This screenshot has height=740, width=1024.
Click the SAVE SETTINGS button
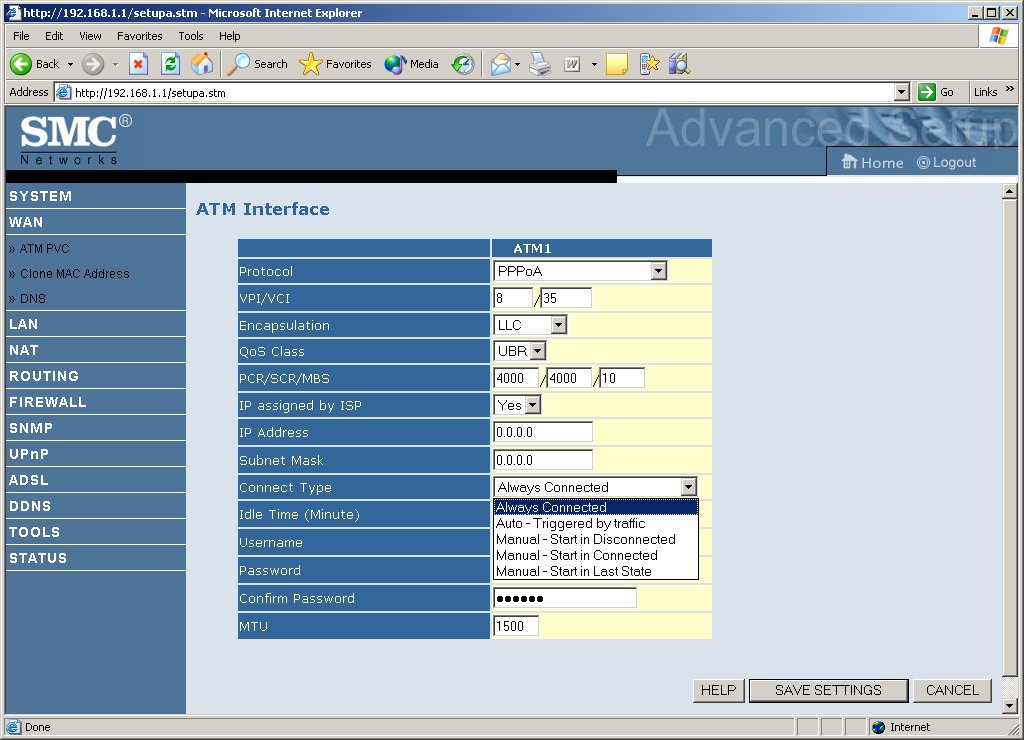pyautogui.click(x=828, y=690)
